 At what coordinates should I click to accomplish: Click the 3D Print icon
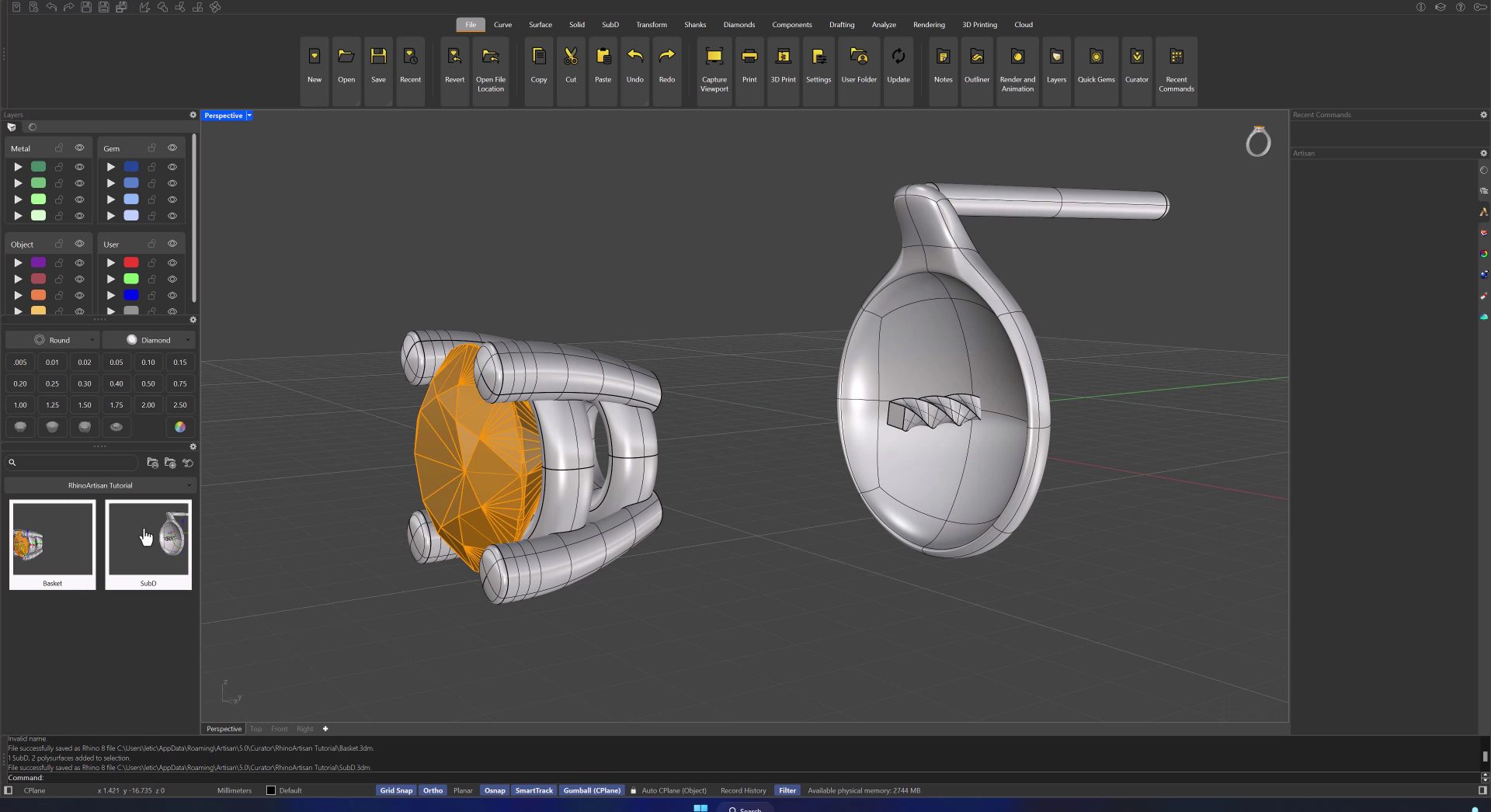[783, 57]
